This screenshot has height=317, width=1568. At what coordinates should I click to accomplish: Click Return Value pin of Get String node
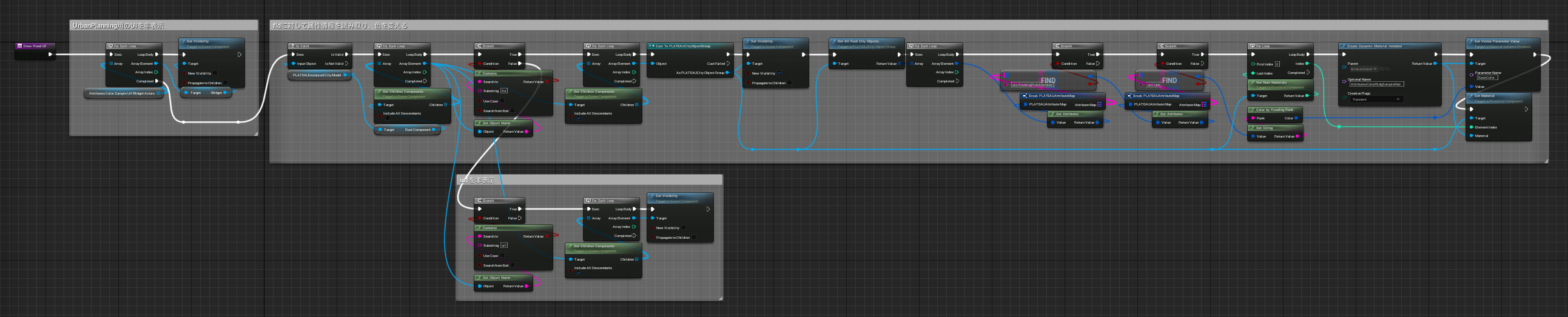[1297, 136]
